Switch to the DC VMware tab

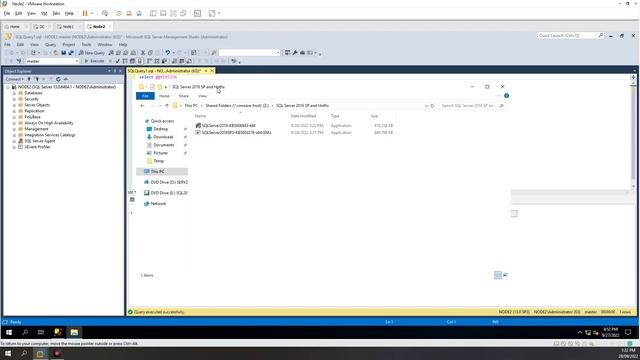point(41,27)
